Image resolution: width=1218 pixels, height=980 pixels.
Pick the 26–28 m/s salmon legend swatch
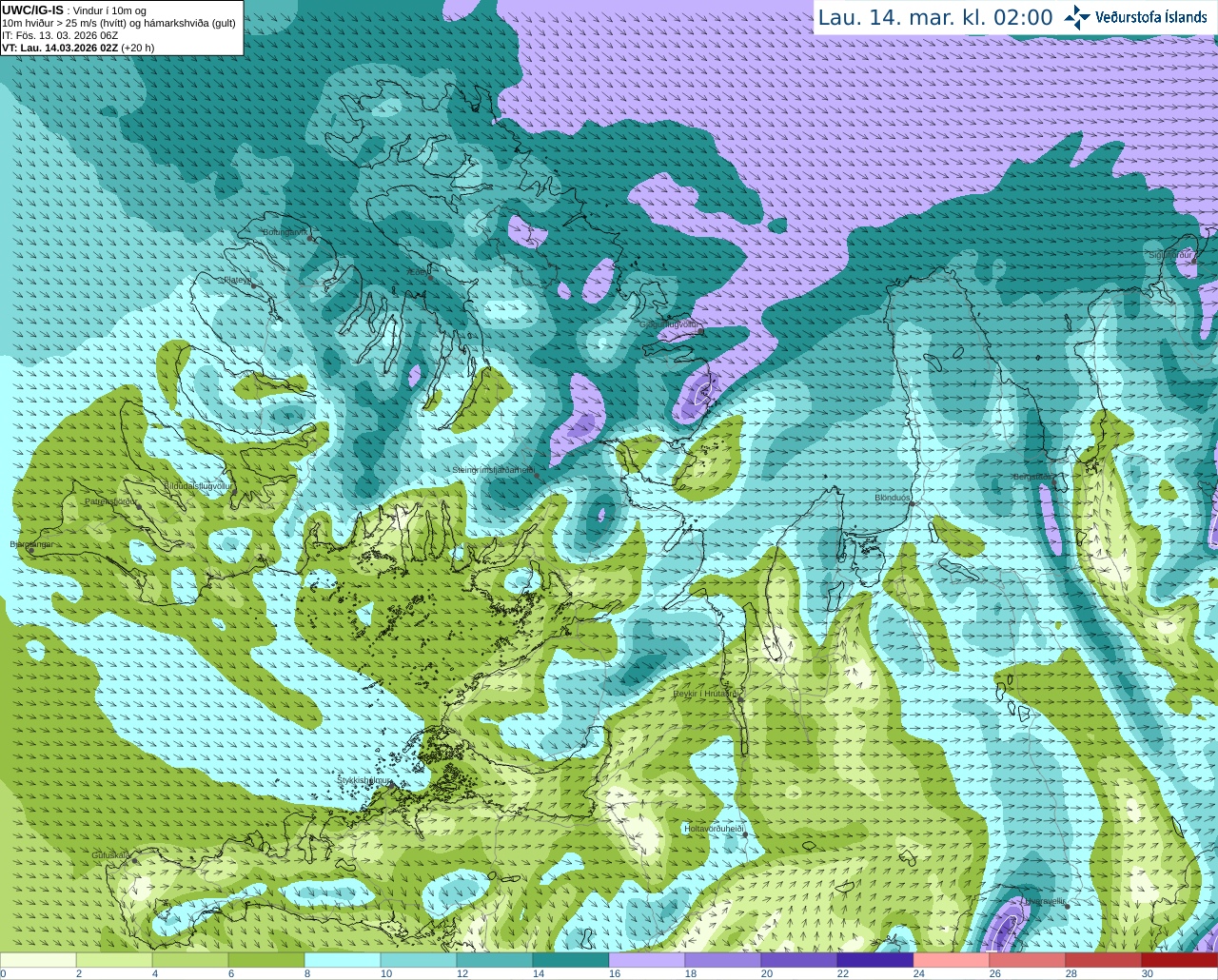(1028, 960)
